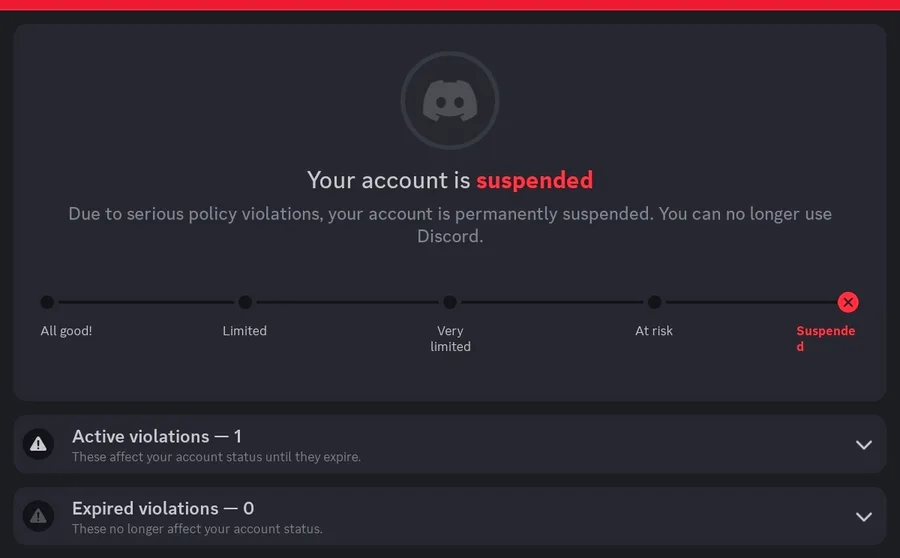Select the 'All good!' status dot
This screenshot has width=900, height=558.
pyautogui.click(x=47, y=302)
